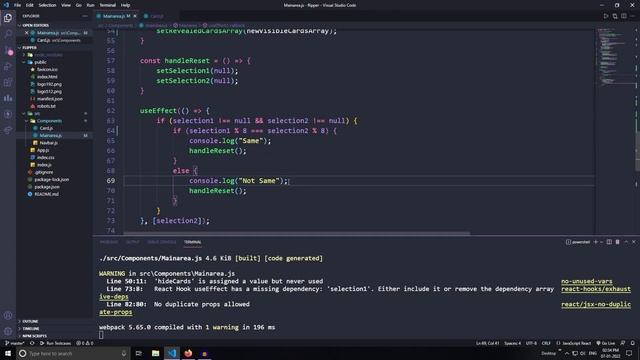Screen dimensions: 640x360
Task: Close the terminal panel
Action: (634, 242)
